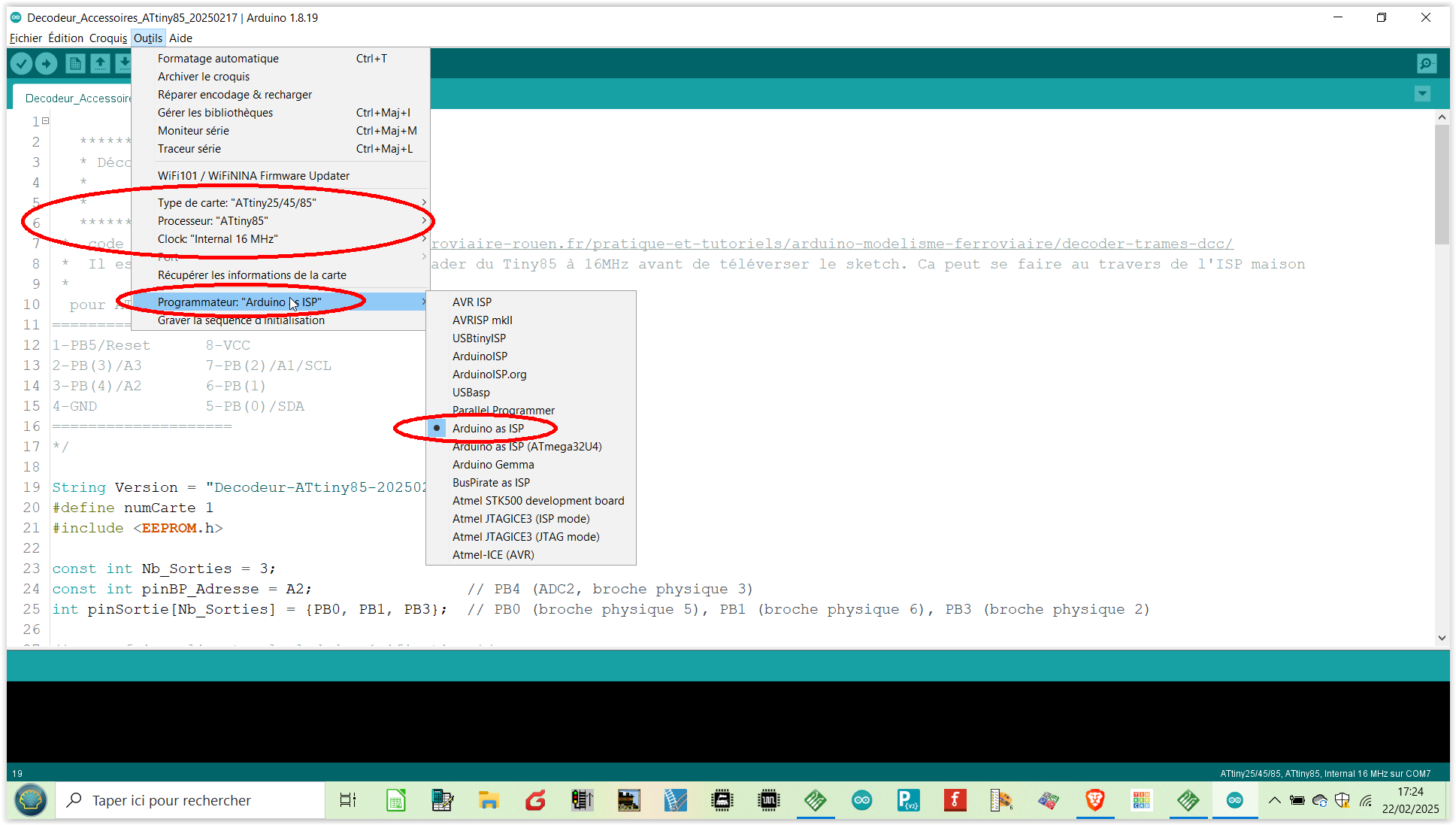Open the calculator-with-pencil taskbar icon
This screenshot has width=1456, height=825.
tap(442, 800)
